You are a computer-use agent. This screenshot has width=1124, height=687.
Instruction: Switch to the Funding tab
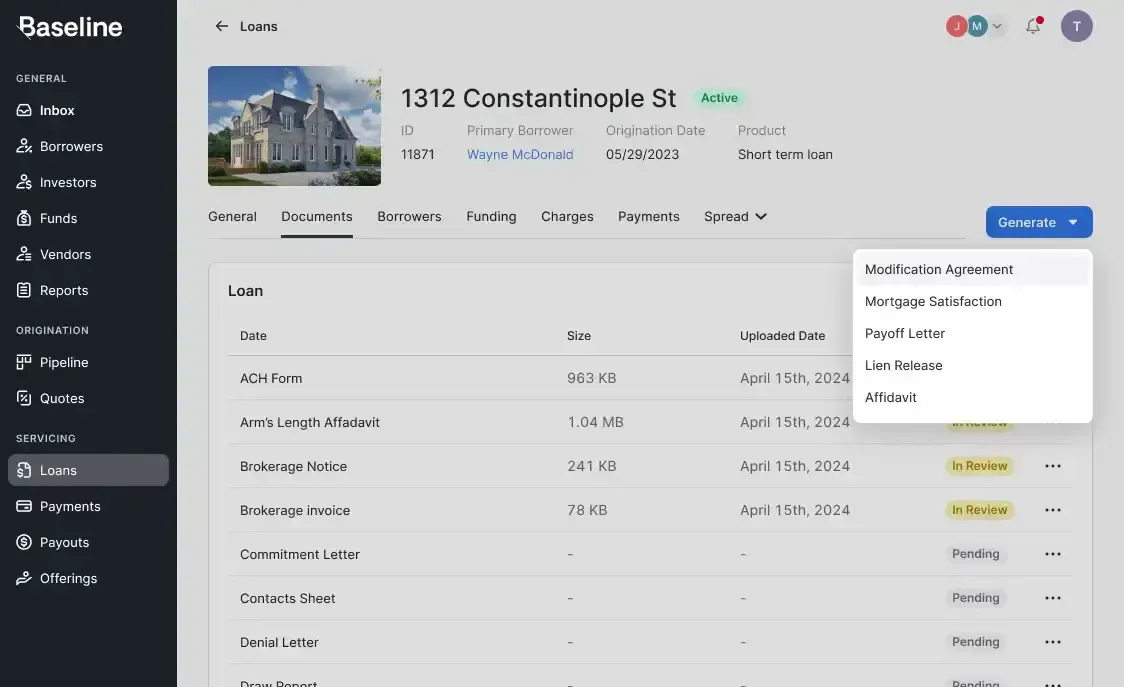pos(491,216)
